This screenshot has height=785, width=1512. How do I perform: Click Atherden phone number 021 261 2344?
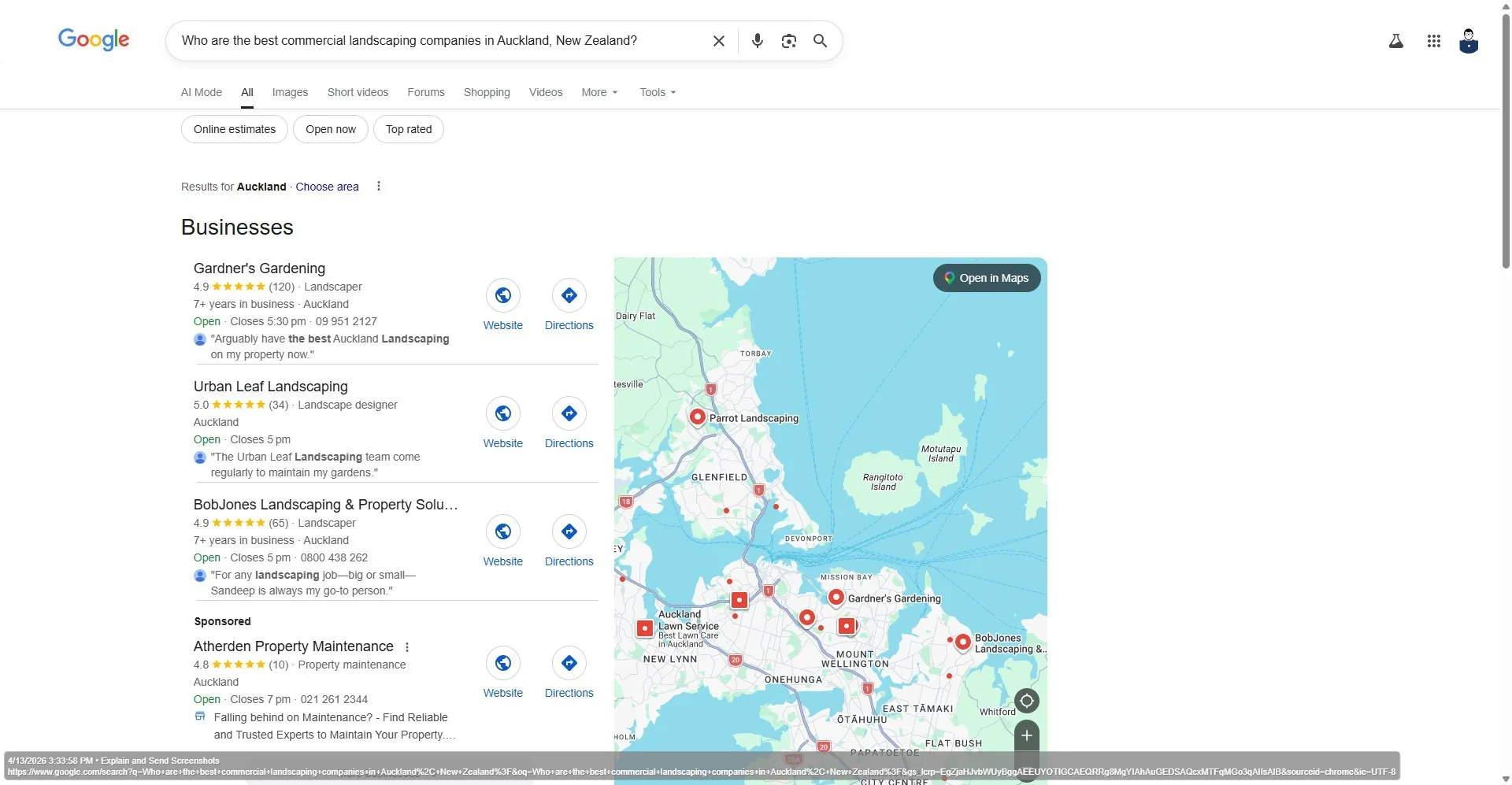point(334,699)
